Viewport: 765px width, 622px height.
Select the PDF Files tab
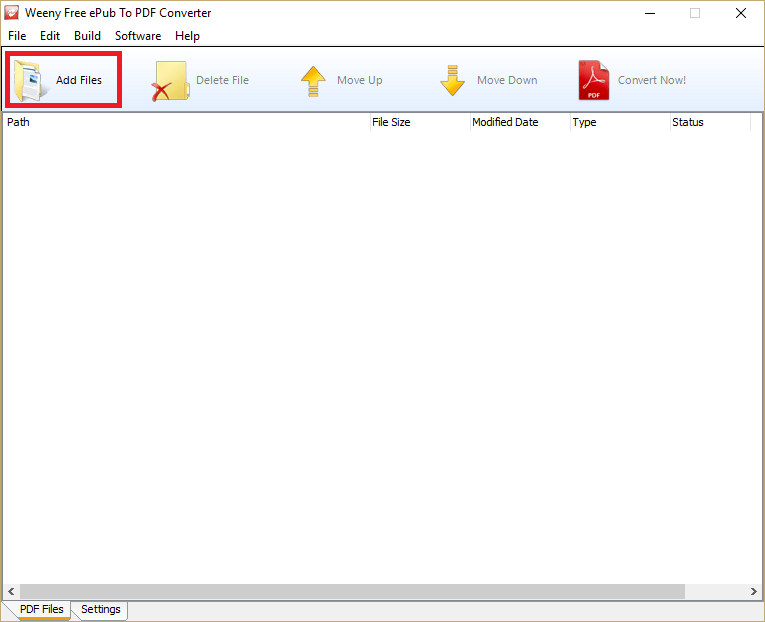click(x=41, y=610)
